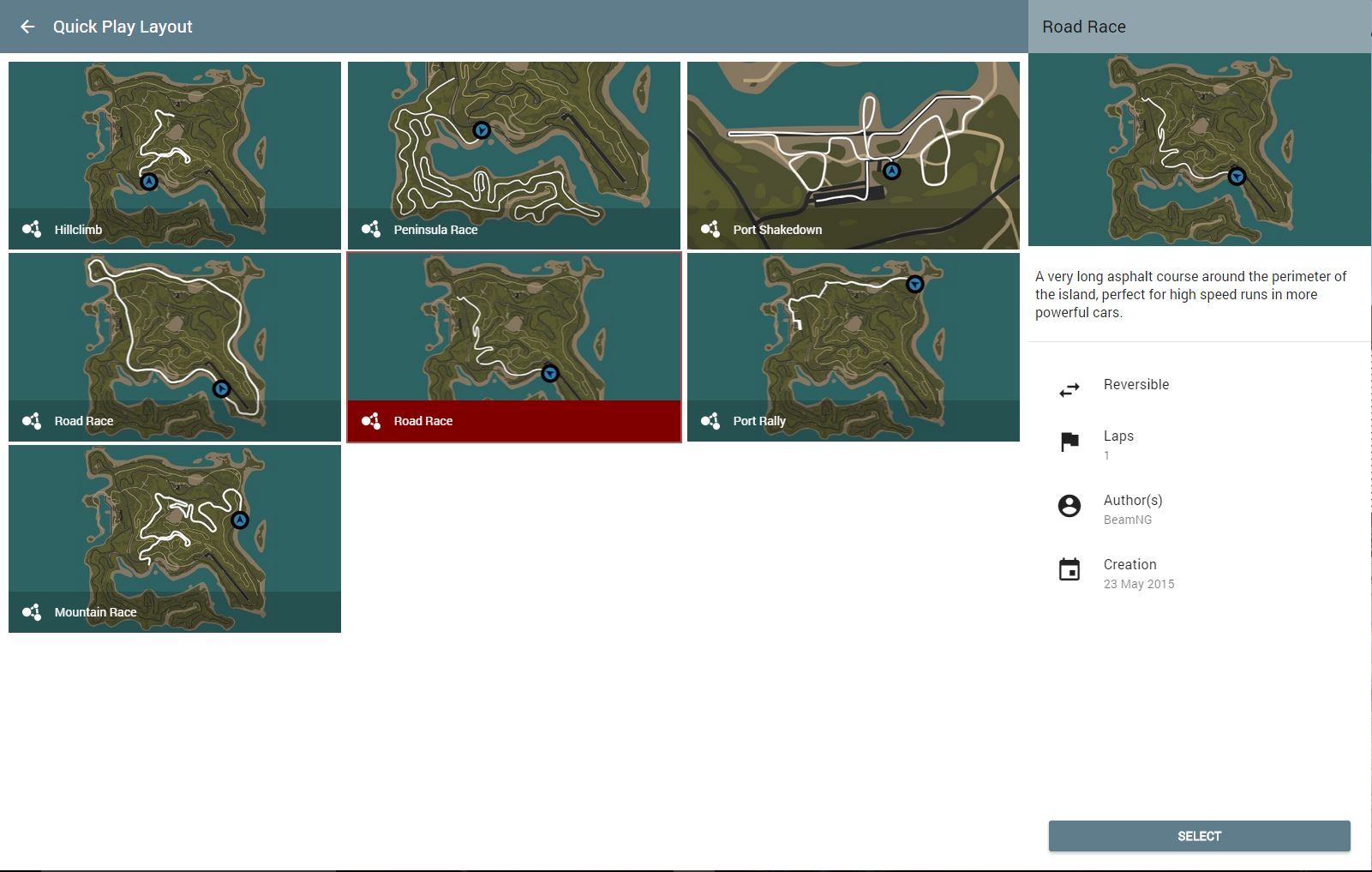The width and height of the screenshot is (1372, 872).
Task: Click the Creation label
Action: (1130, 564)
